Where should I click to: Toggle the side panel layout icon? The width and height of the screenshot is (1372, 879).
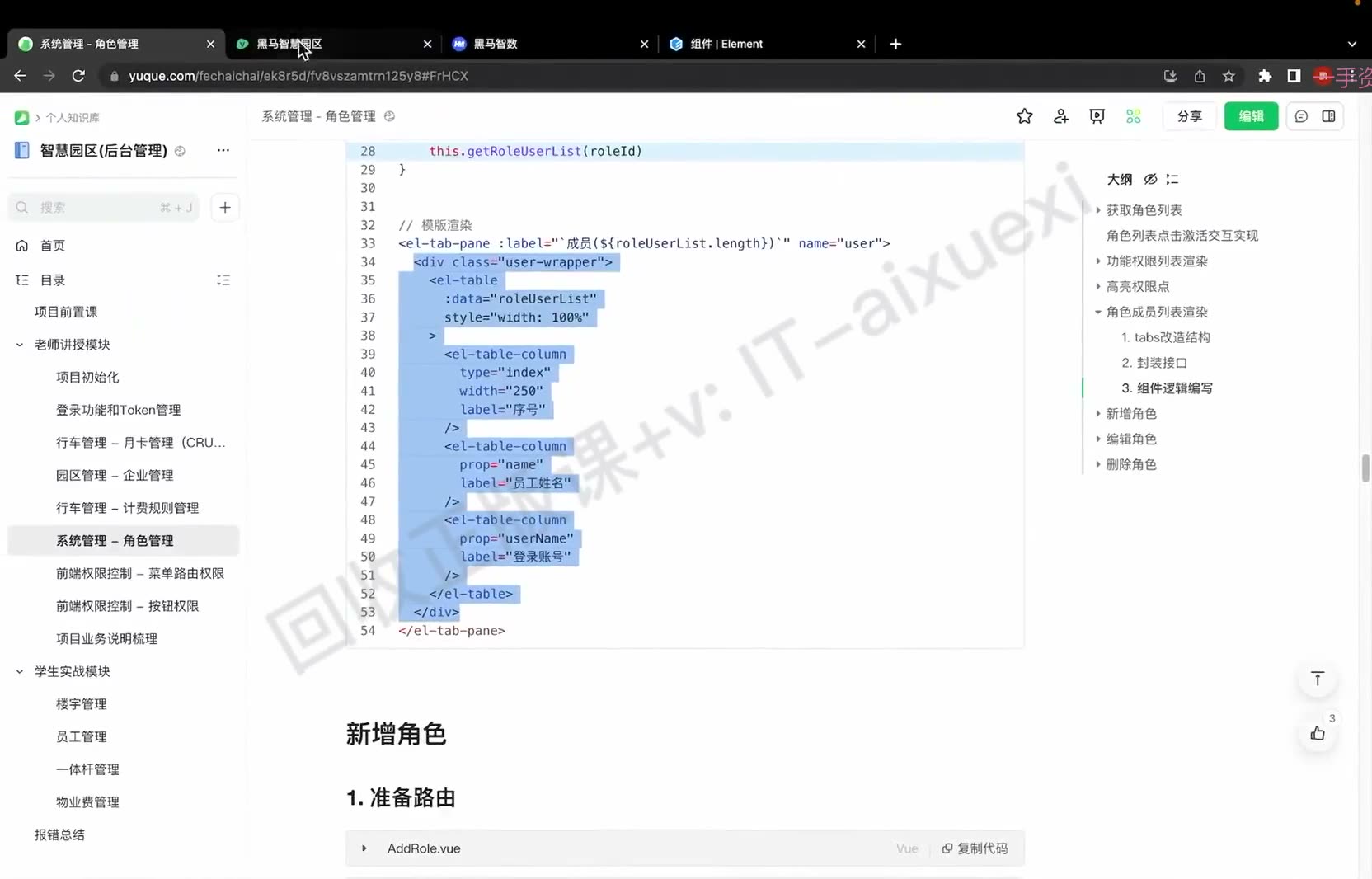coord(1328,116)
